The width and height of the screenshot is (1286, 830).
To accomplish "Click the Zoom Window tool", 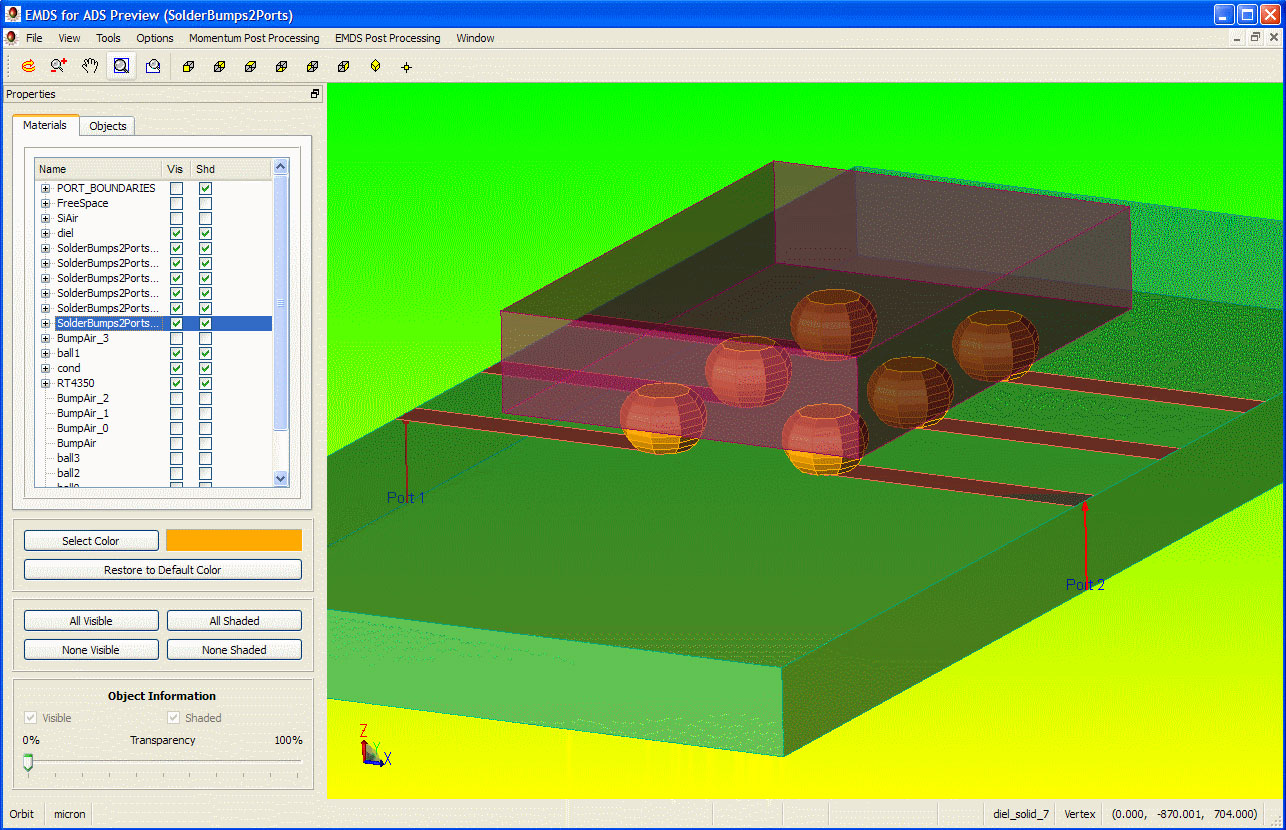I will (x=120, y=65).
